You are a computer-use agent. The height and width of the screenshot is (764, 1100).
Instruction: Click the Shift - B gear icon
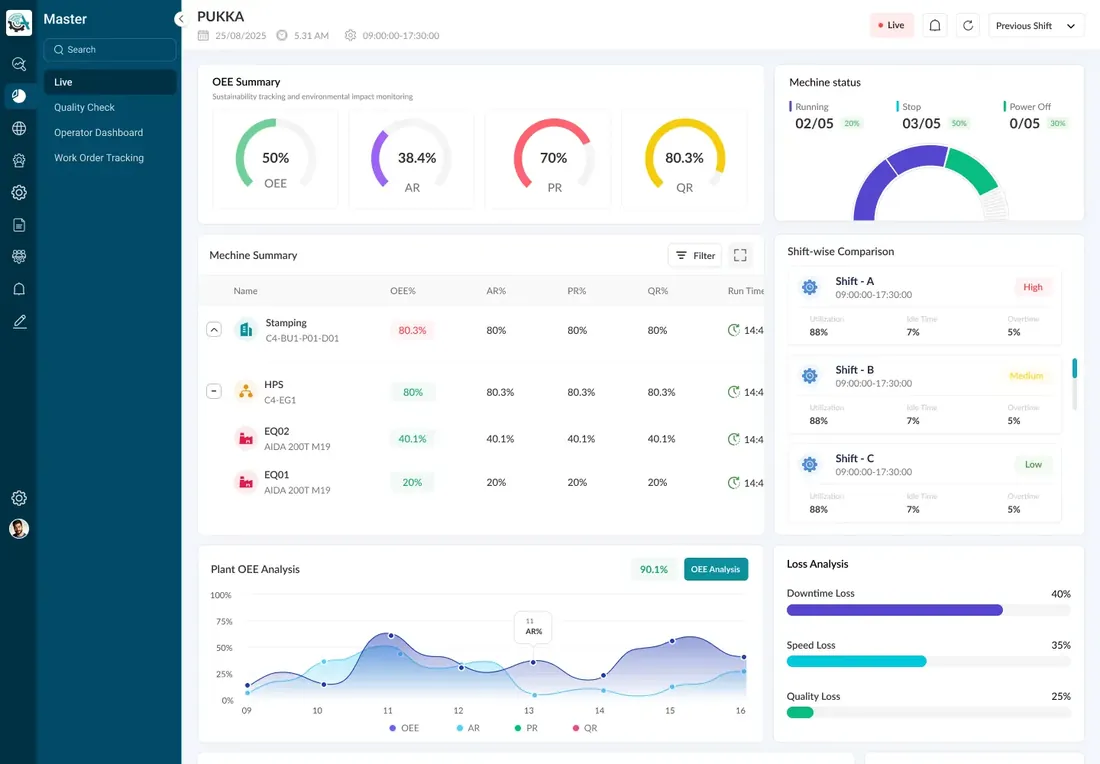click(x=810, y=375)
